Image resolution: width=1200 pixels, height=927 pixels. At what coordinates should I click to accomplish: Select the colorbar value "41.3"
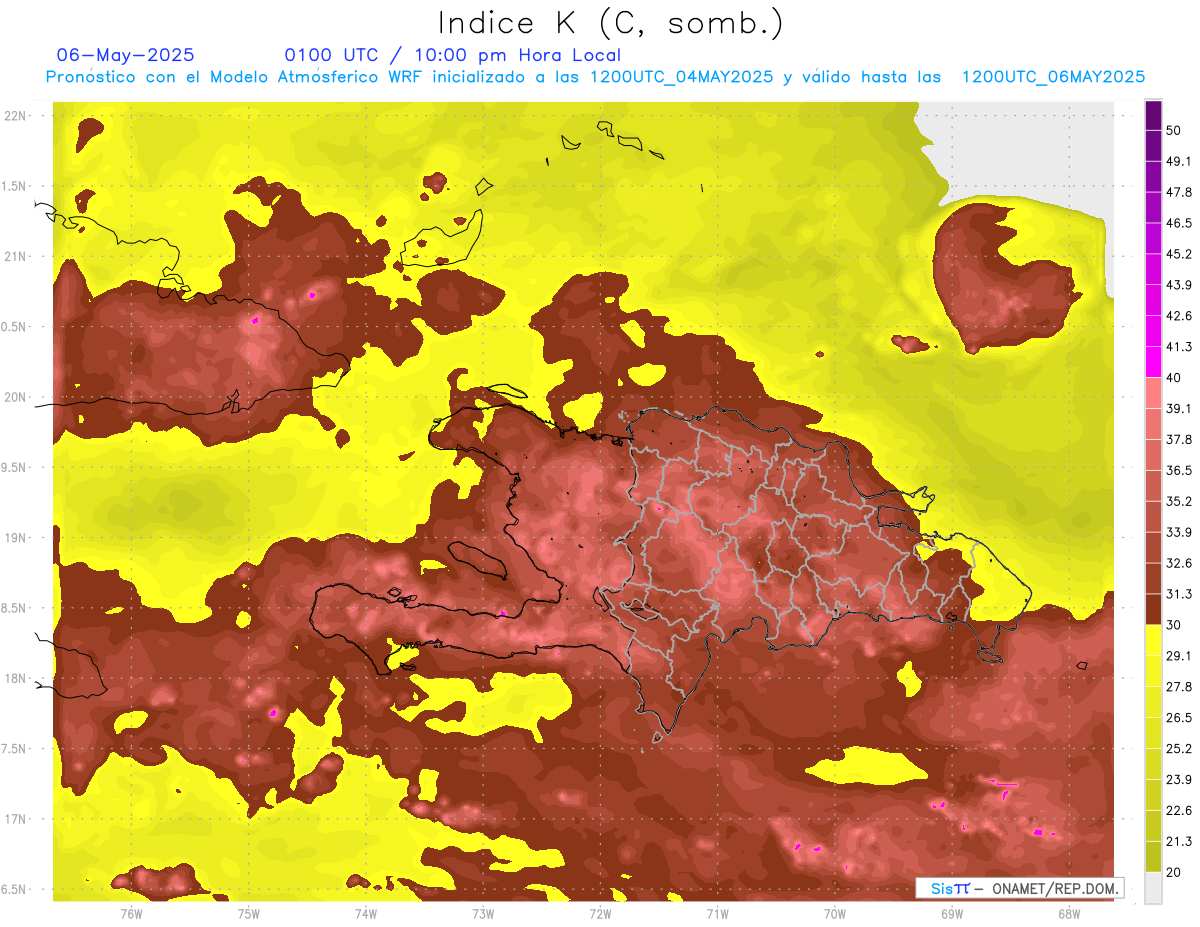pyautogui.click(x=1179, y=348)
